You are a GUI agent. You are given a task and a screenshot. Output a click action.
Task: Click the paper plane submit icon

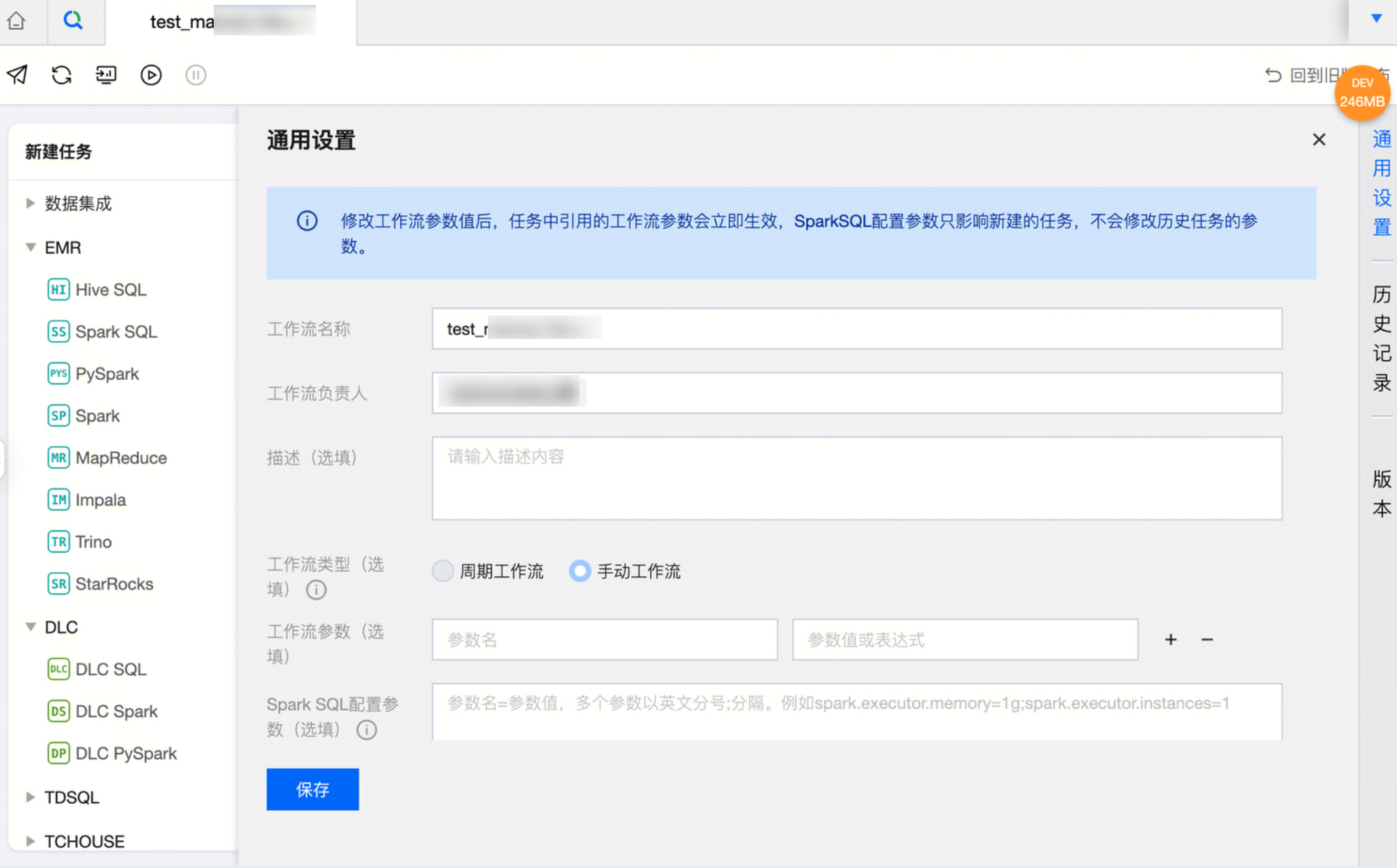point(17,74)
